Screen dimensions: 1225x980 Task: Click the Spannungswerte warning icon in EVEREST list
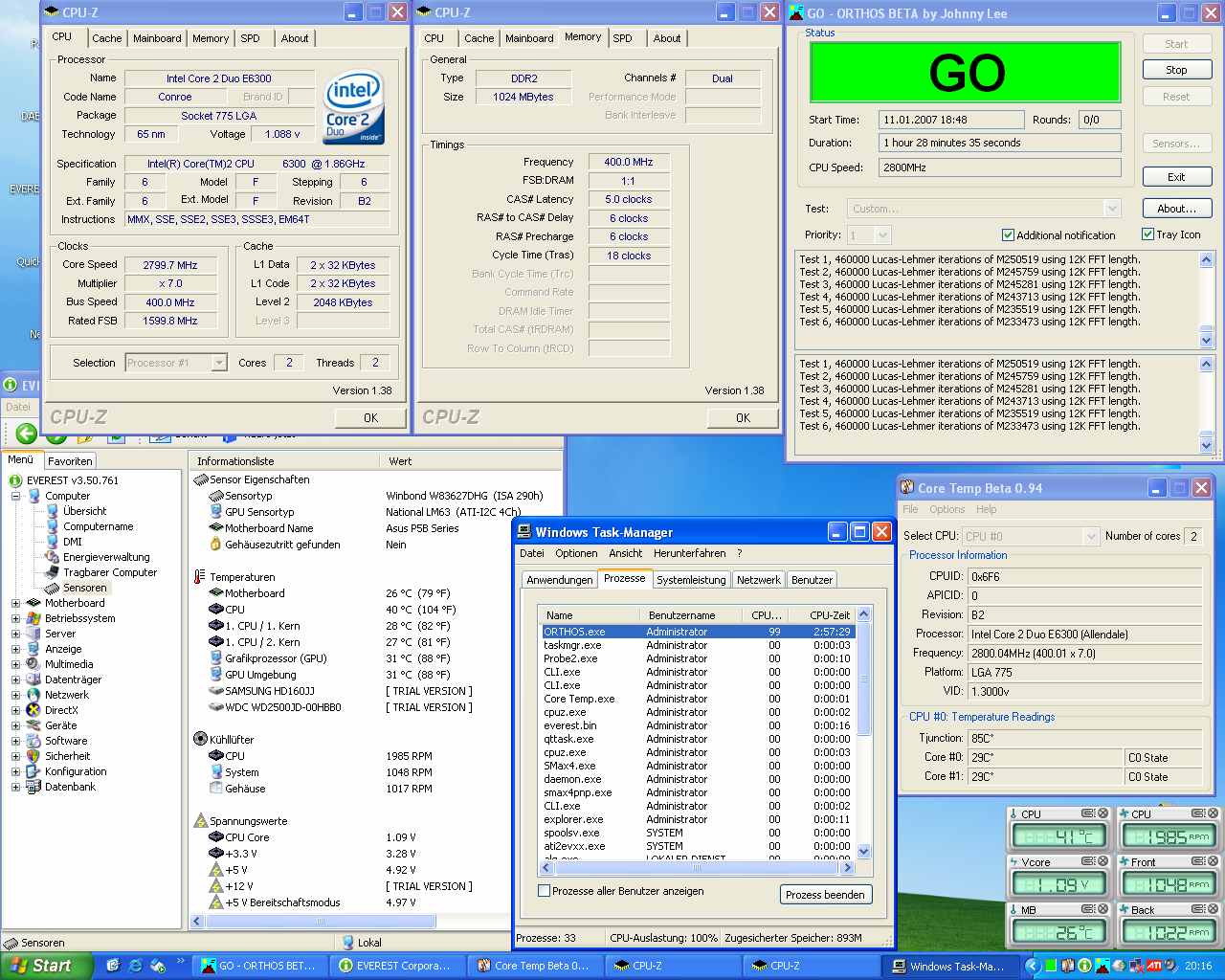pyautogui.click(x=200, y=821)
